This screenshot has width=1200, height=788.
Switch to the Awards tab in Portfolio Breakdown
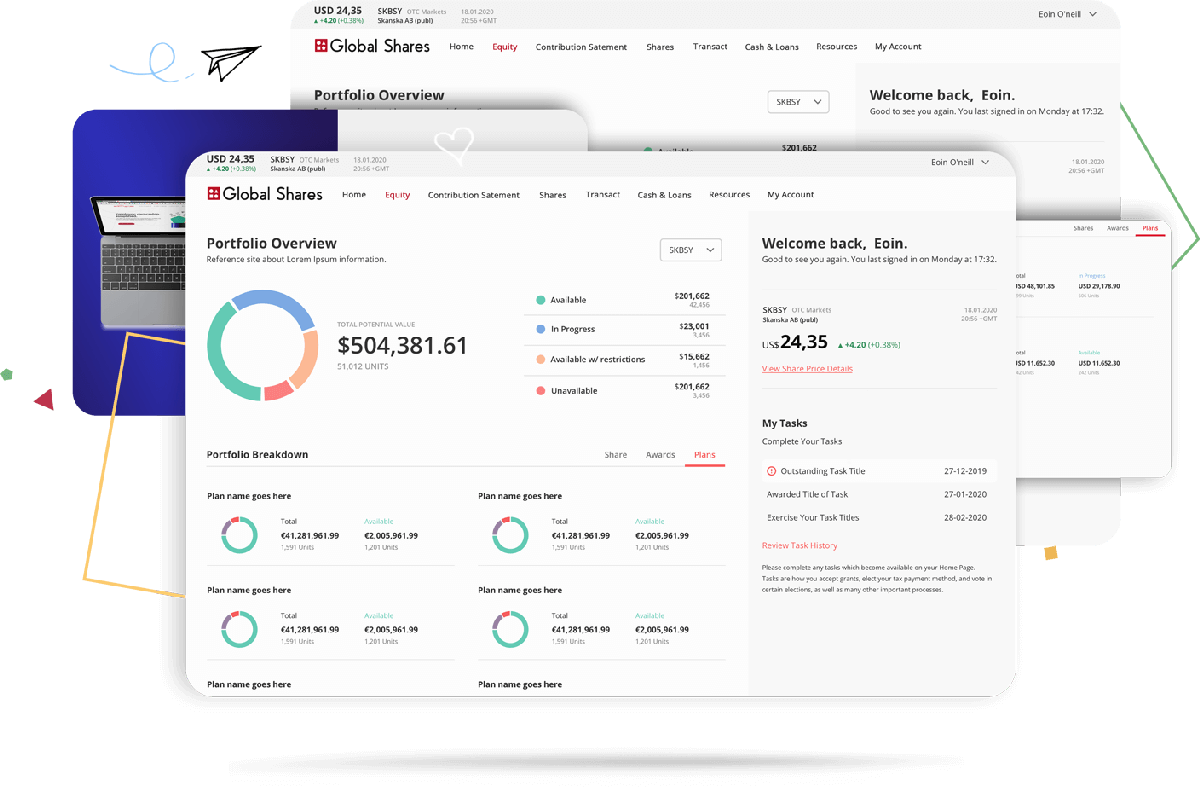coord(660,455)
